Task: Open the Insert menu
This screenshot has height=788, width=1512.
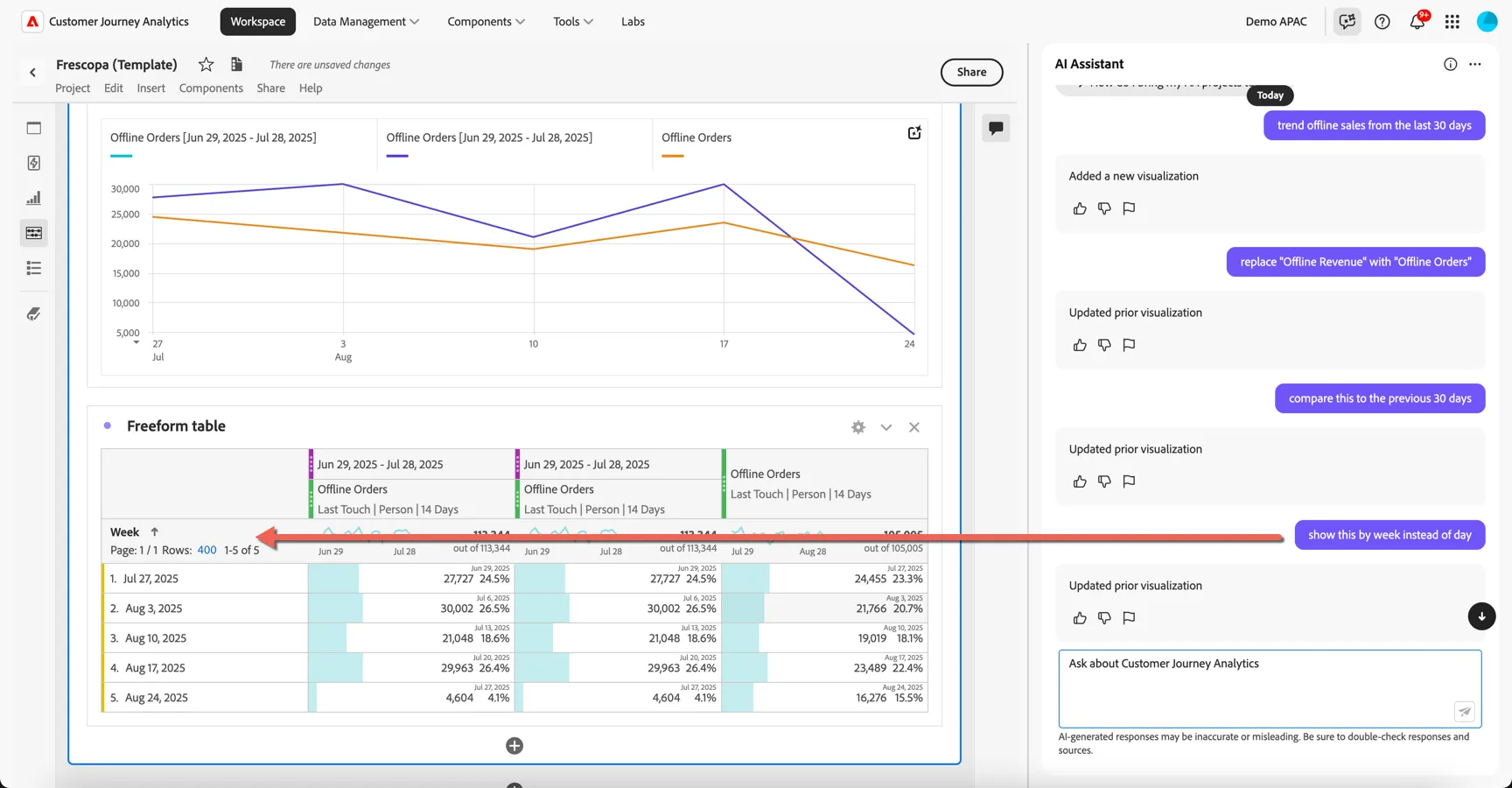Action: [151, 88]
